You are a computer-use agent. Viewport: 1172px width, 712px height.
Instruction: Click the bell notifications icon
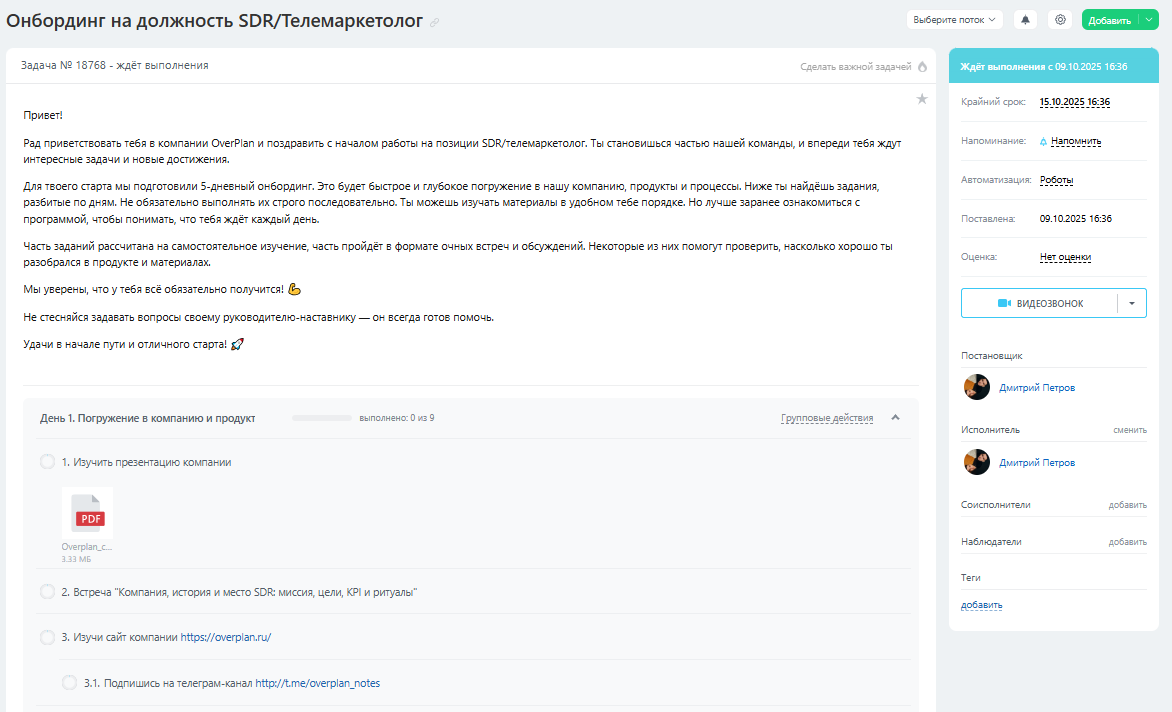(1025, 20)
